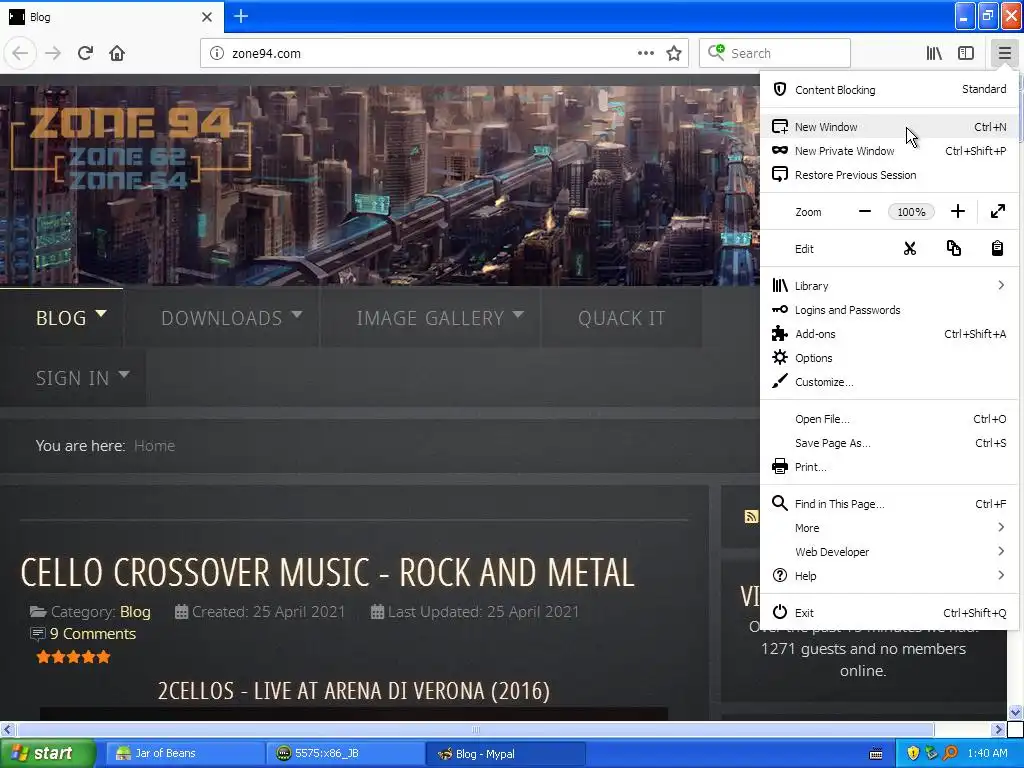
Task: Open the Library toolbar button
Action: pyautogui.click(x=934, y=53)
